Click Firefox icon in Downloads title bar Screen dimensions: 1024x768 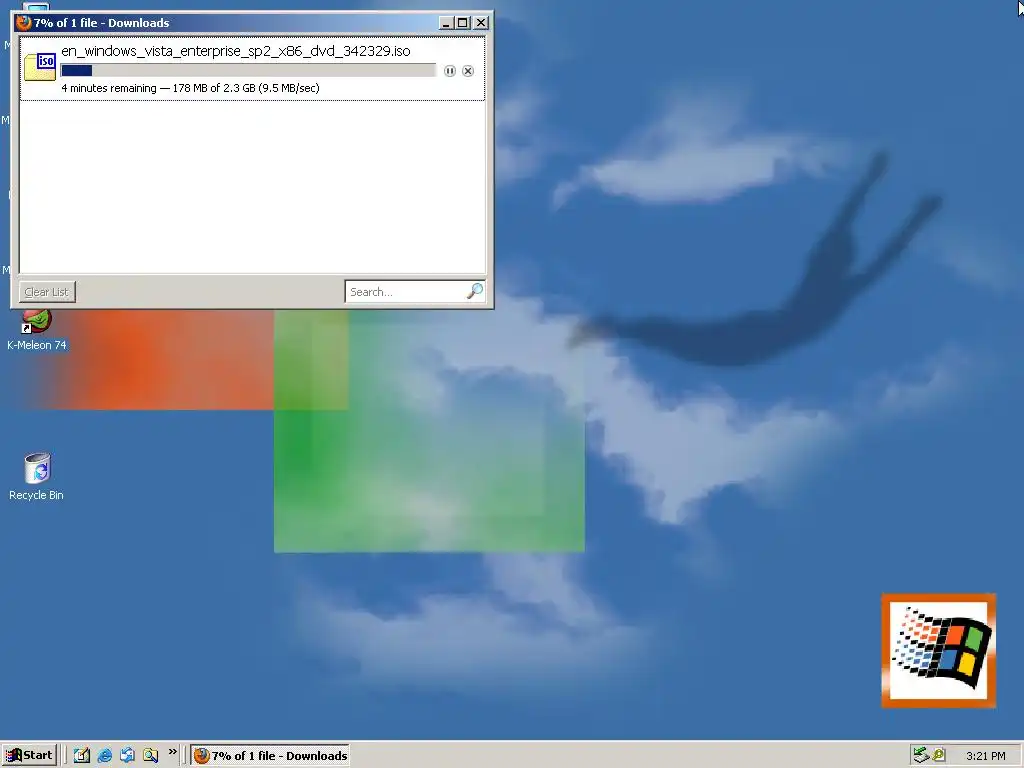[x=24, y=23]
